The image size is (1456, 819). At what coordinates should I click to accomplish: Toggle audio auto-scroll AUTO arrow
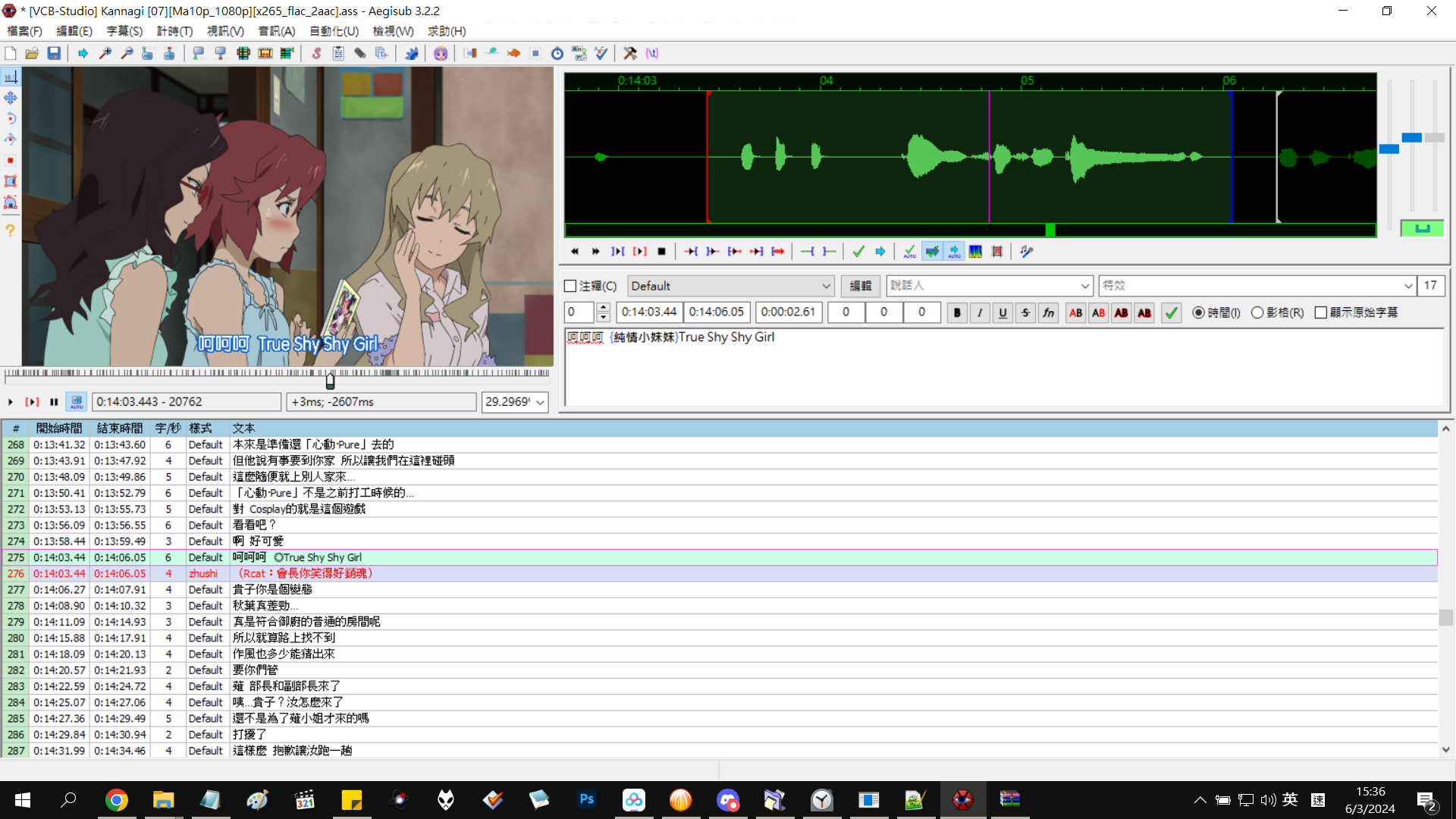(954, 251)
